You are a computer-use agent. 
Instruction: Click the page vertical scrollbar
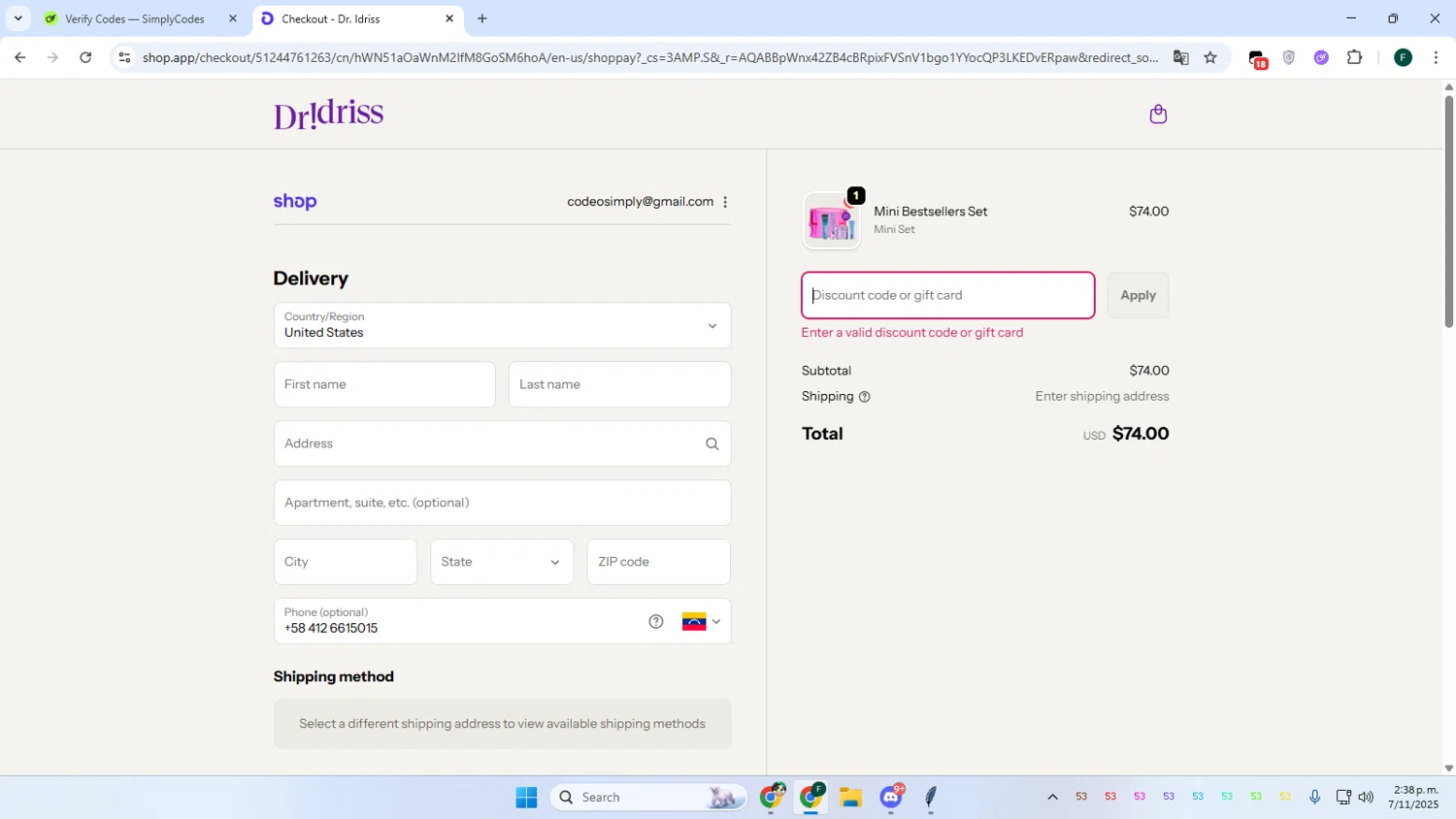[x=1448, y=212]
